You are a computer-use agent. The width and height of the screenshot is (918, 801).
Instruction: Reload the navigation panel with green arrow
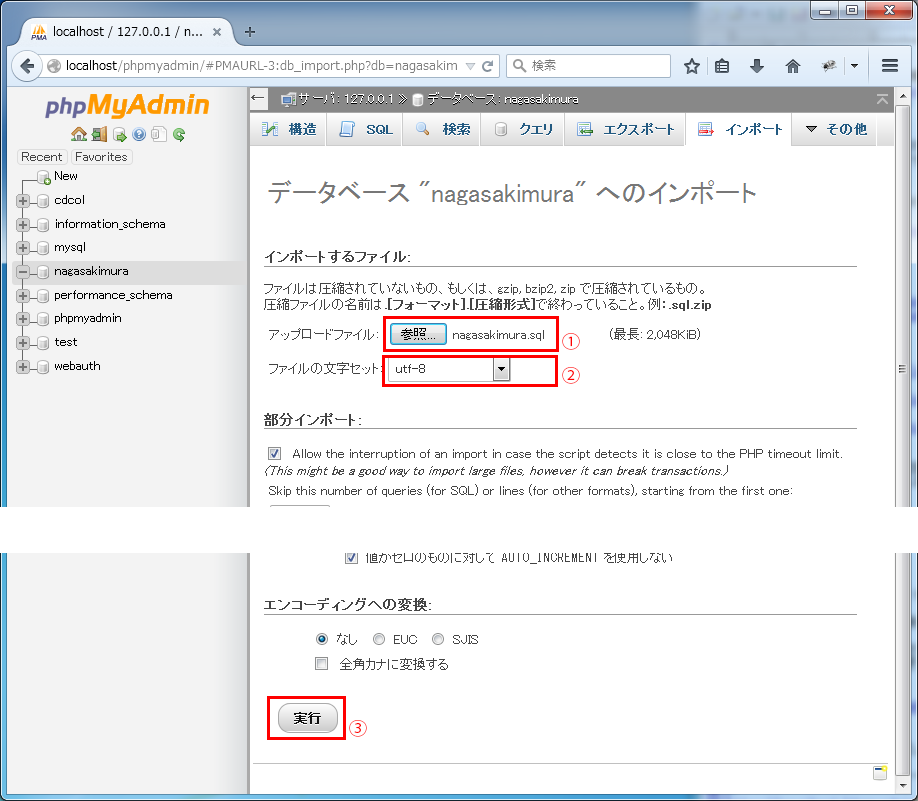pos(179,134)
